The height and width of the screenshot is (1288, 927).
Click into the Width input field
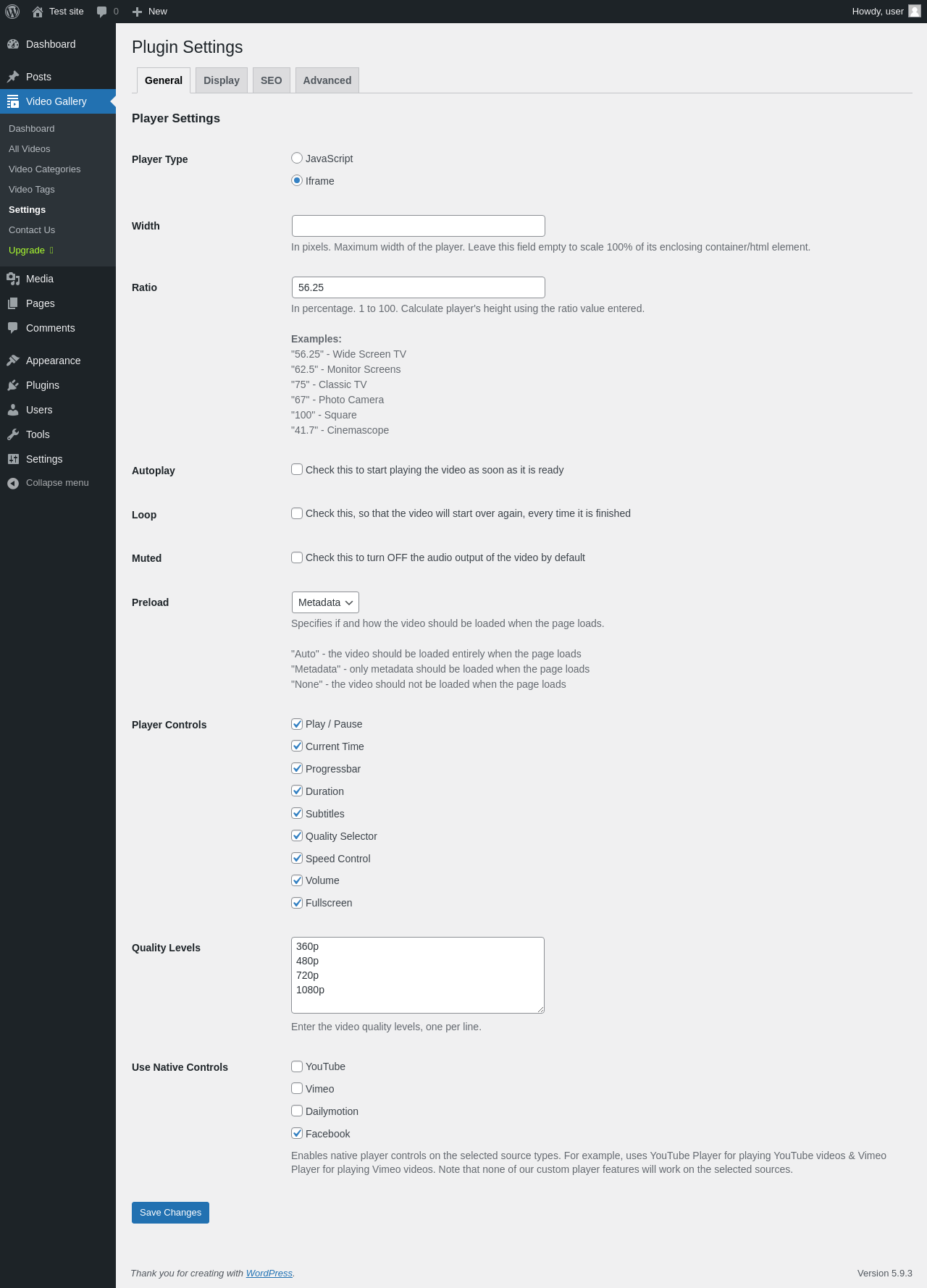418,226
